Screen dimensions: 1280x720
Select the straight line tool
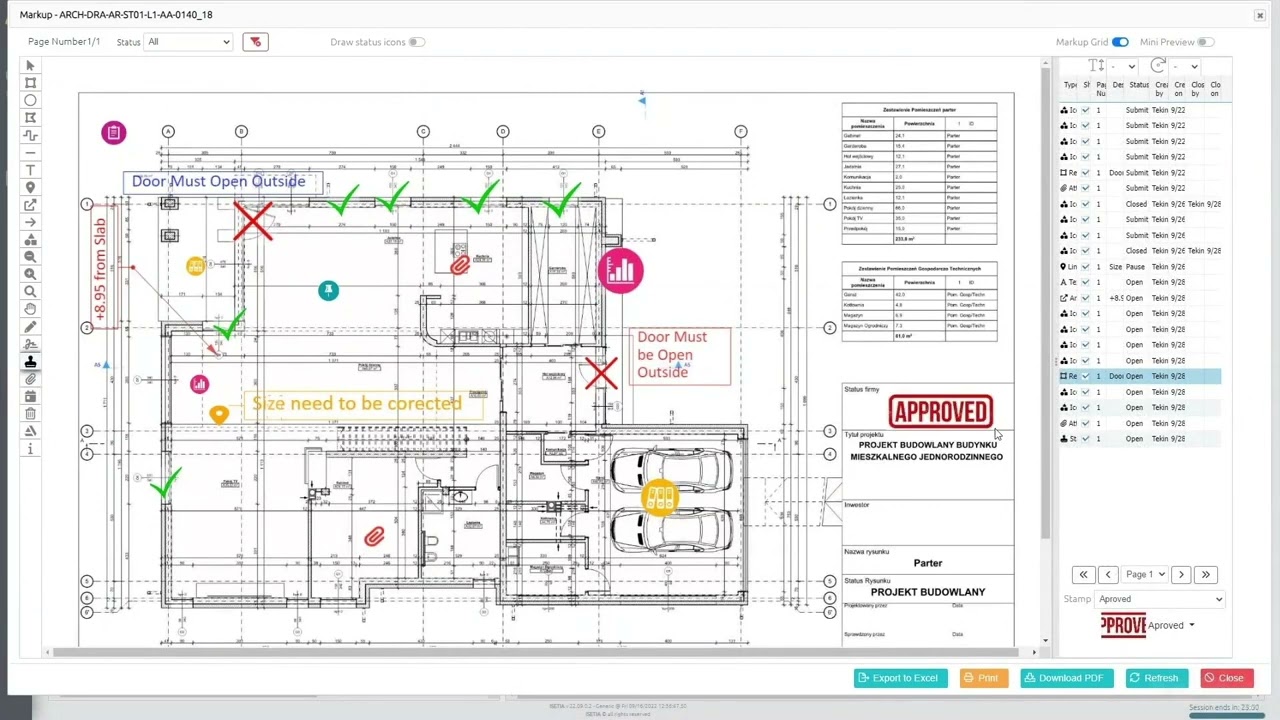[x=30, y=152]
